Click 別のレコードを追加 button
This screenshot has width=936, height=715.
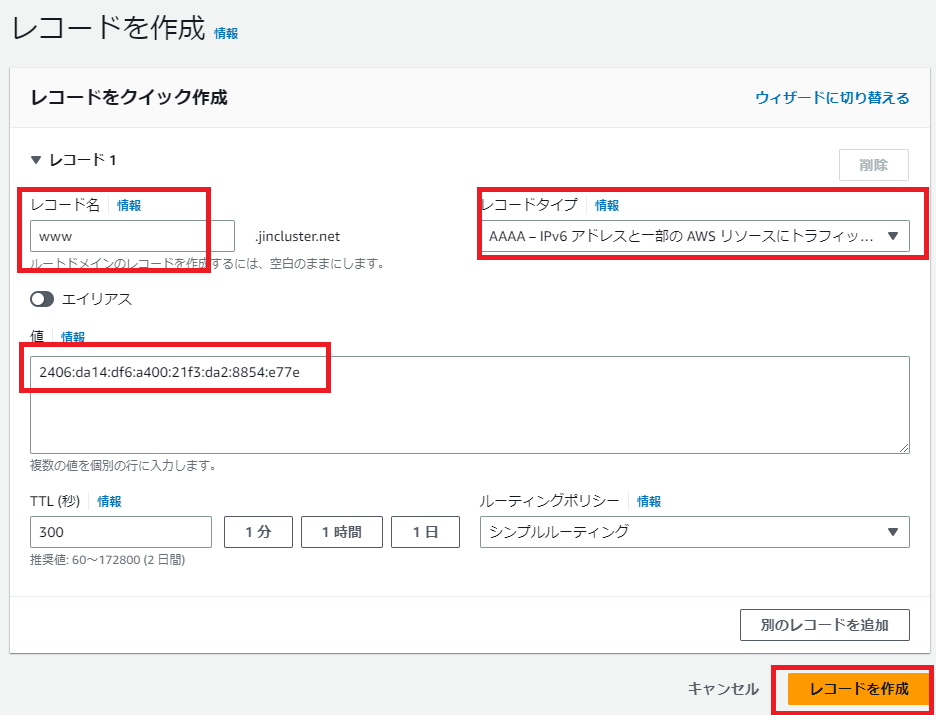point(824,625)
